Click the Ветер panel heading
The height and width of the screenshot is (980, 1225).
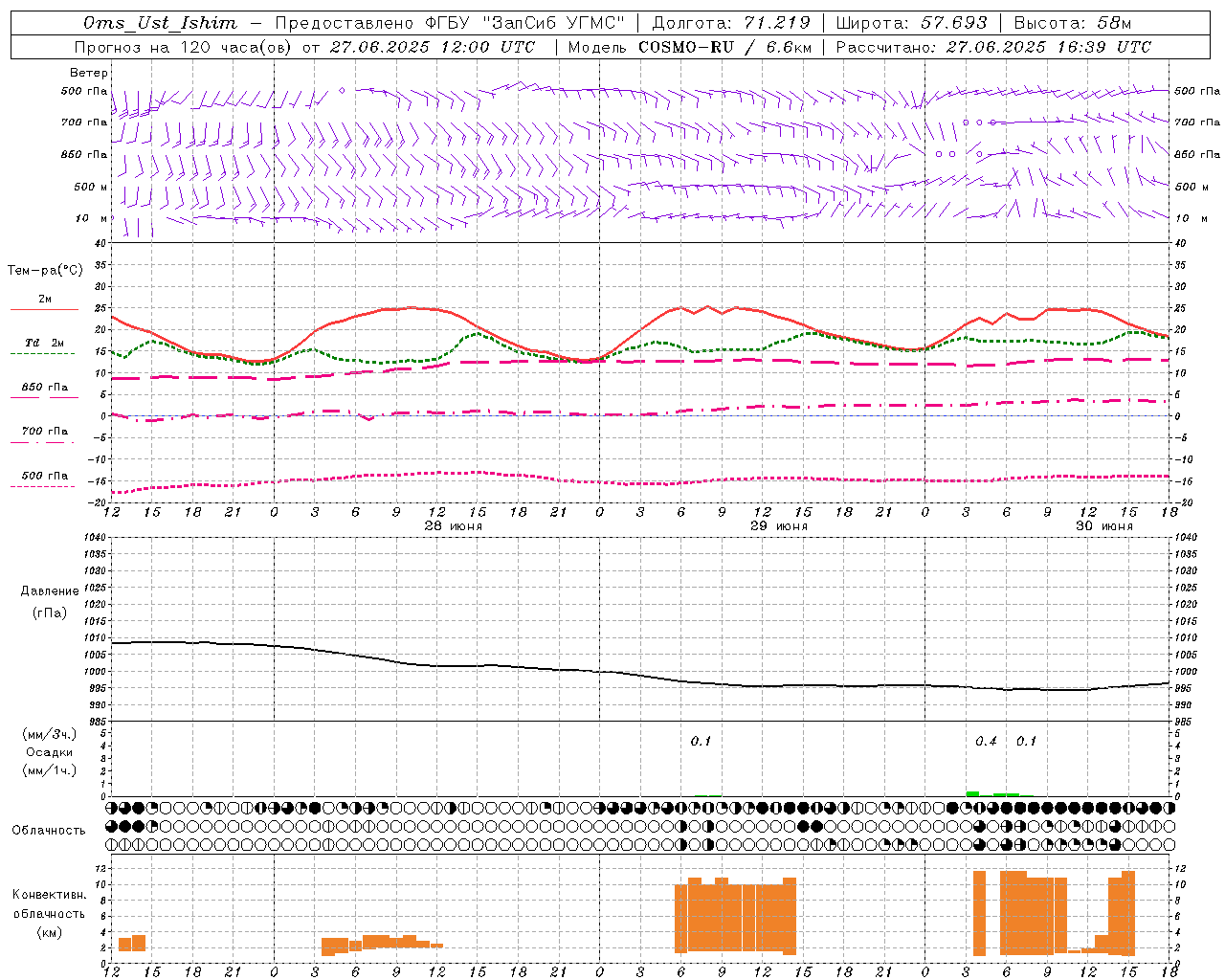point(89,73)
